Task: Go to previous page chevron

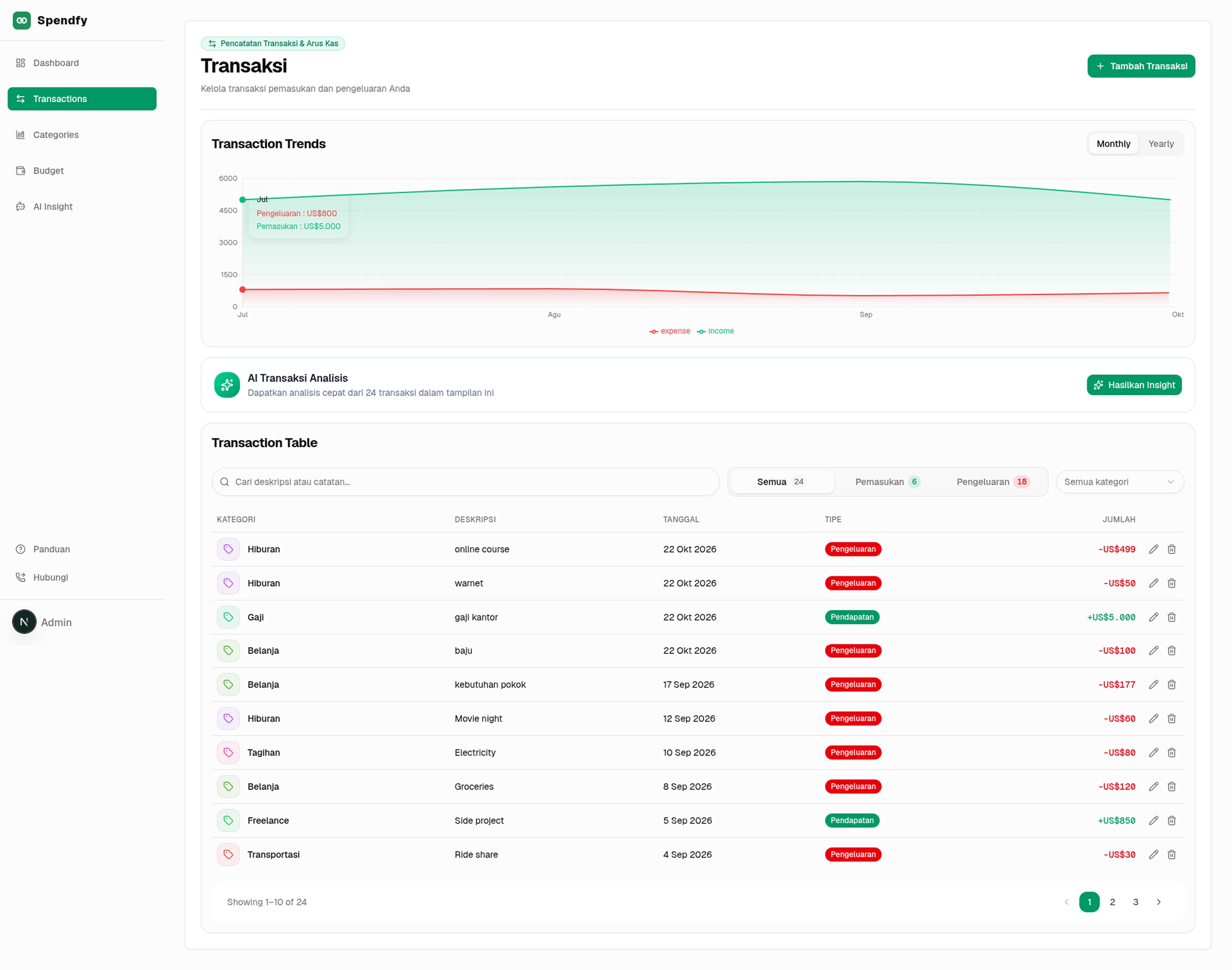Action: tap(1066, 902)
